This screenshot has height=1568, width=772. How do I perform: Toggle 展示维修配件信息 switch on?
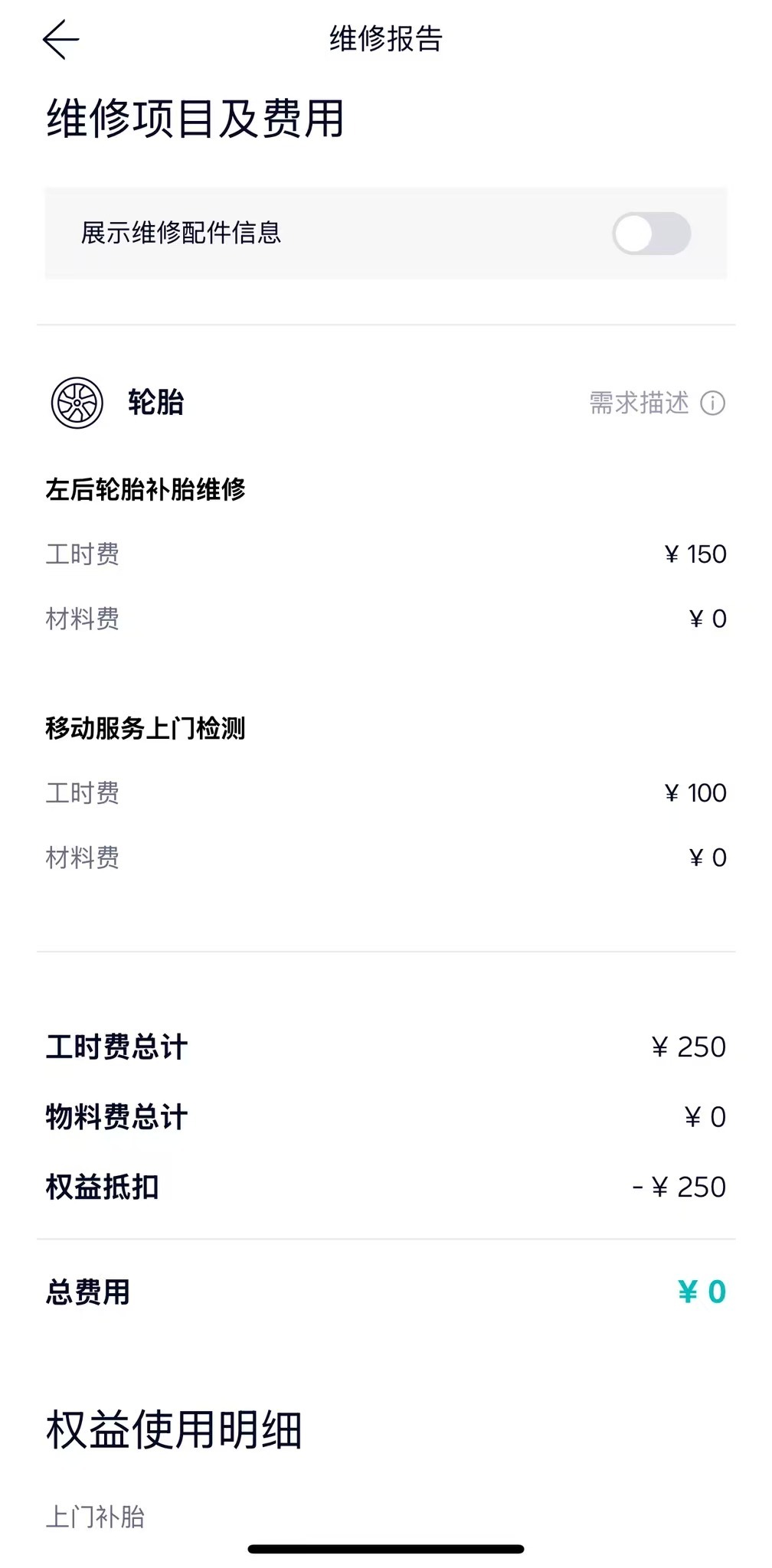coord(651,234)
